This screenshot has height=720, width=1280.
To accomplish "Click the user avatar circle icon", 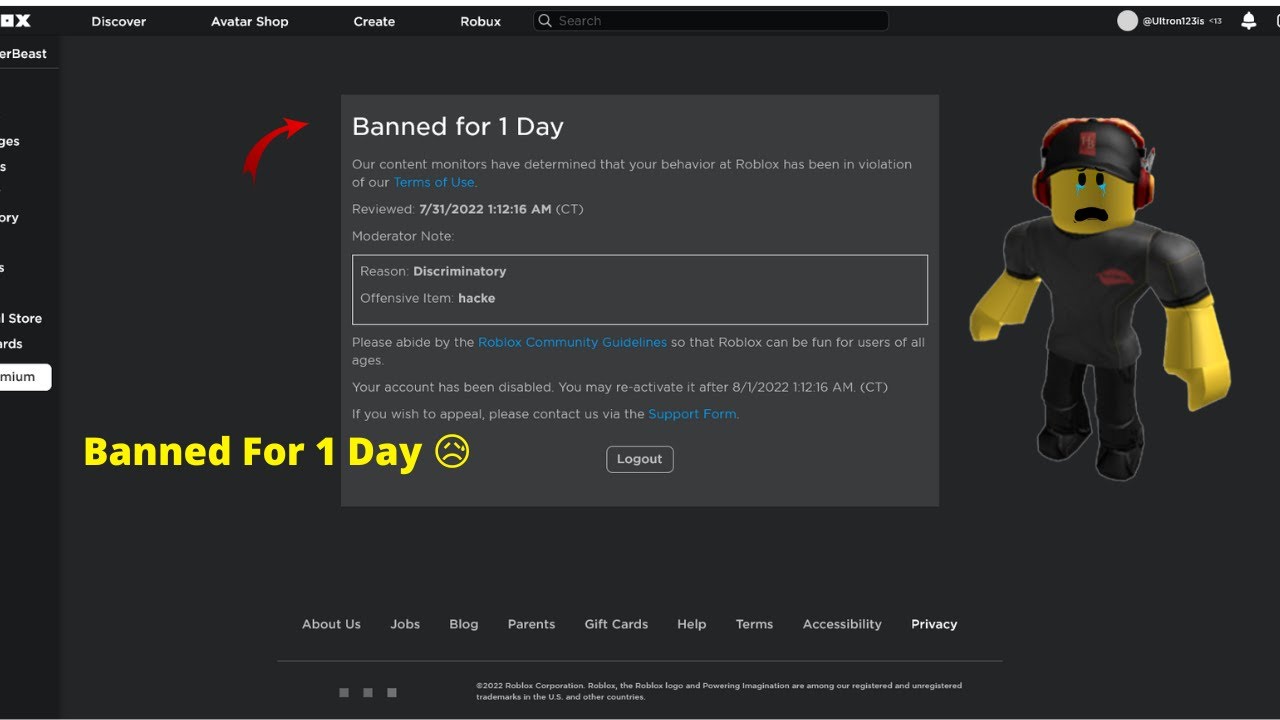I will (x=1127, y=21).
